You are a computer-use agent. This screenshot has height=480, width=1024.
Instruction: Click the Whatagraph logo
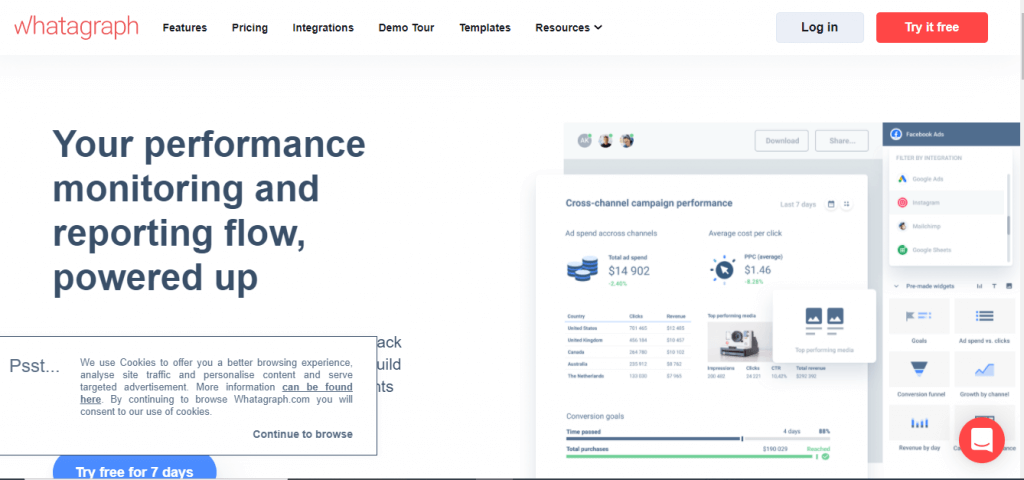click(76, 27)
